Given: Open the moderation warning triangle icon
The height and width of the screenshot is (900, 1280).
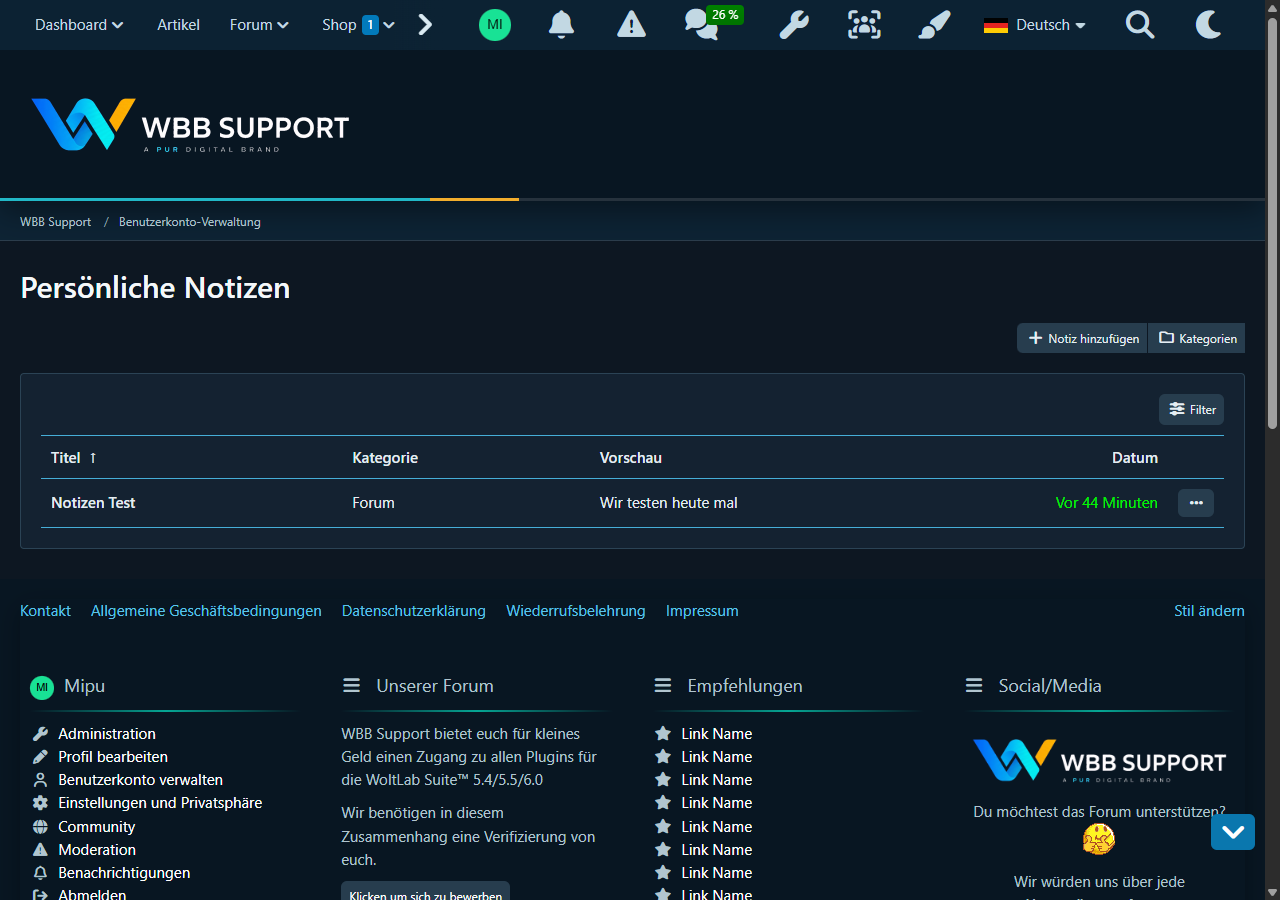Looking at the screenshot, I should pos(631,25).
